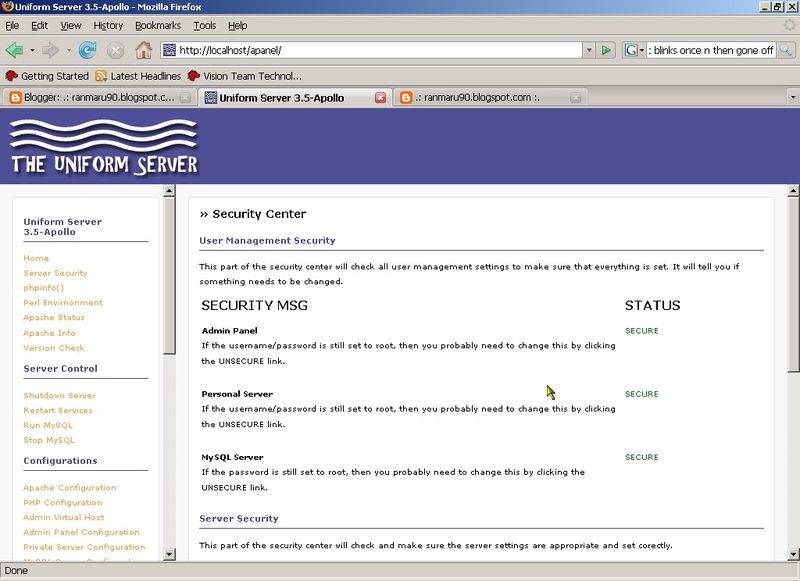Expand the address bar URL dropdown

coord(589,50)
